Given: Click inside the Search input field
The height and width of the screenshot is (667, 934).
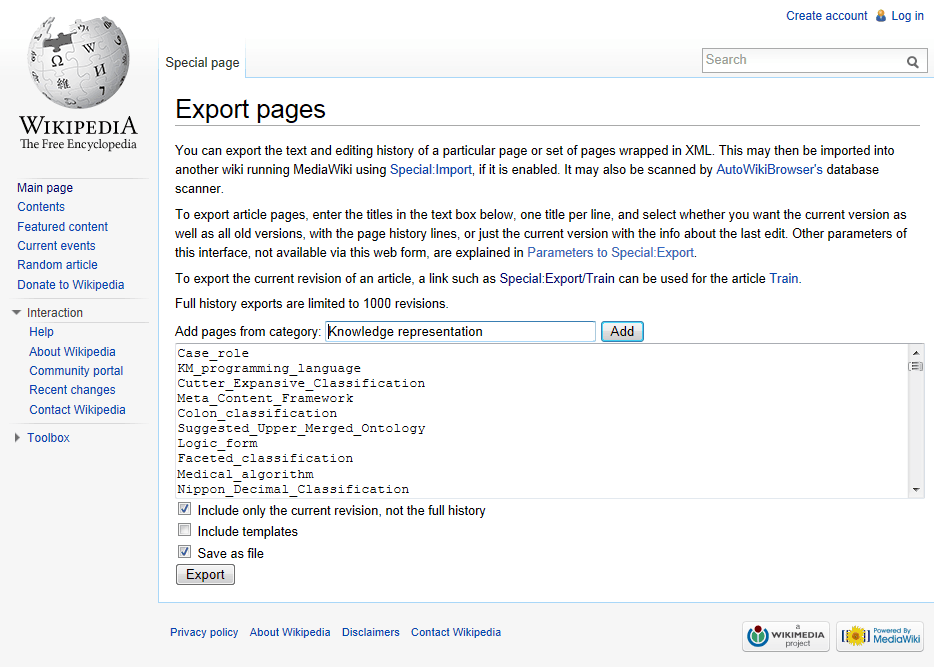Looking at the screenshot, I should [x=800, y=61].
